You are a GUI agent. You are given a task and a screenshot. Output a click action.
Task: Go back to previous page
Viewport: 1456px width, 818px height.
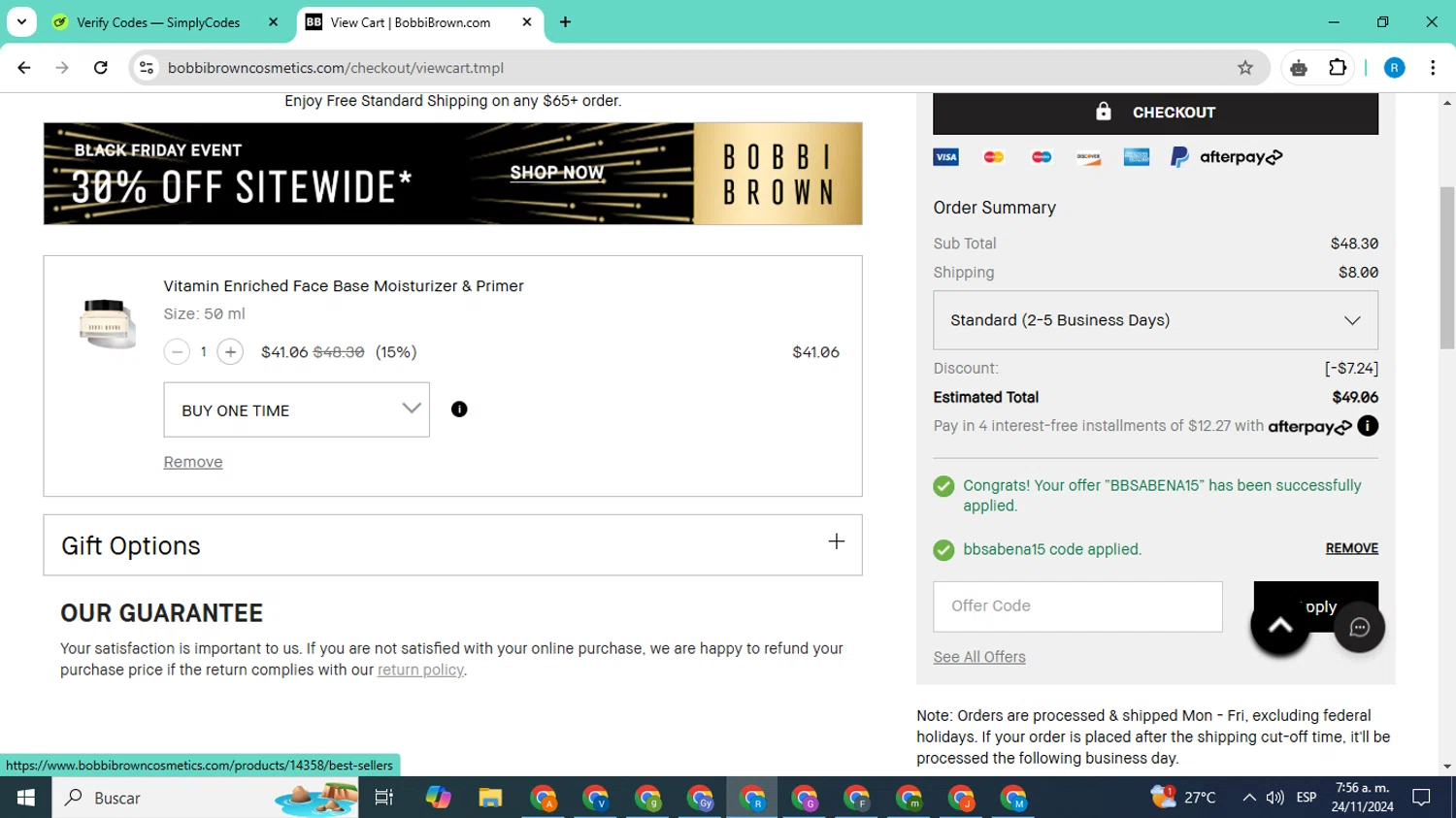24,68
